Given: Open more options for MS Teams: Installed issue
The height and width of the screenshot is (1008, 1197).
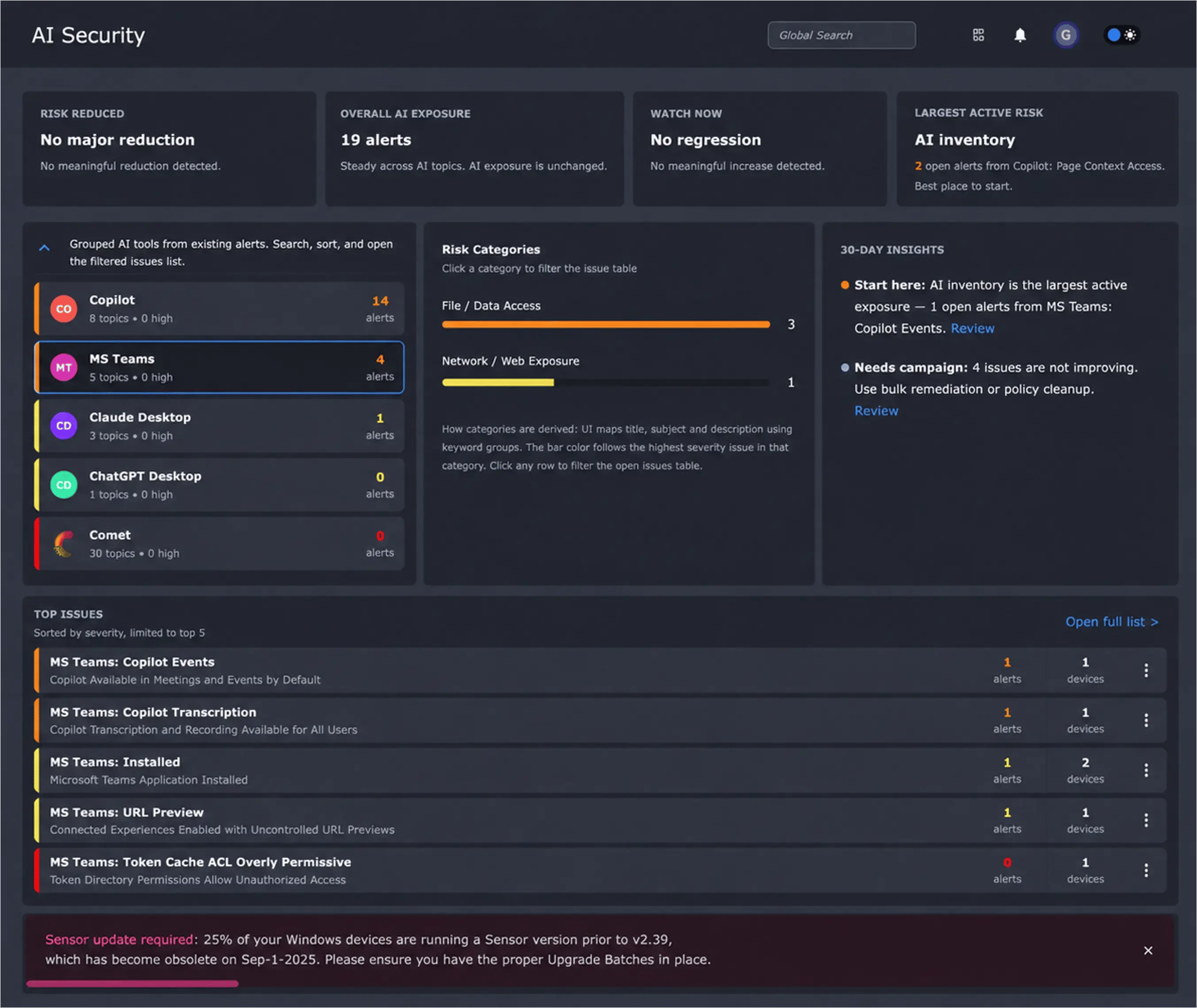Looking at the screenshot, I should 1146,771.
